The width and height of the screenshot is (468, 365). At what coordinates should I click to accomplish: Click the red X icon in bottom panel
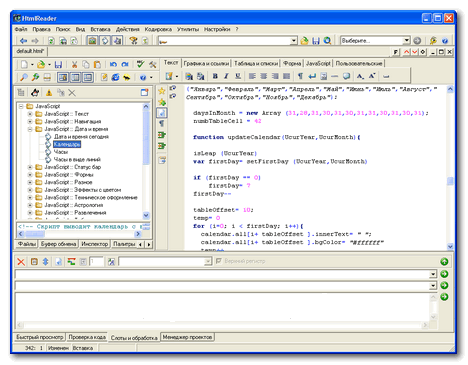pyautogui.click(x=21, y=262)
